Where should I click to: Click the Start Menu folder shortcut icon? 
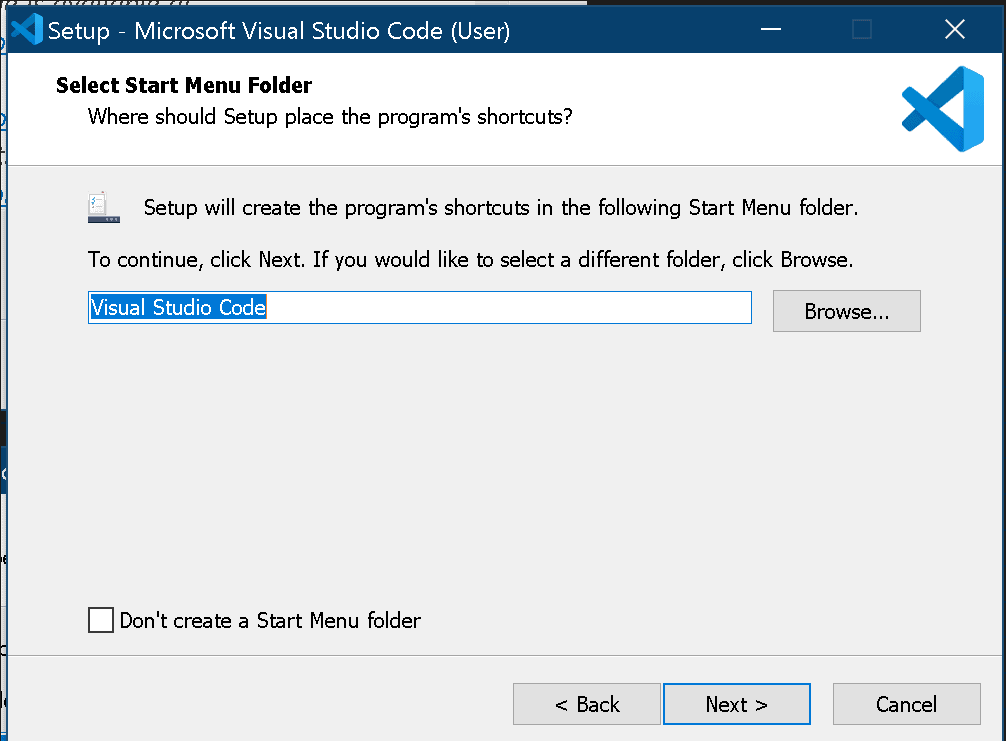(x=103, y=207)
